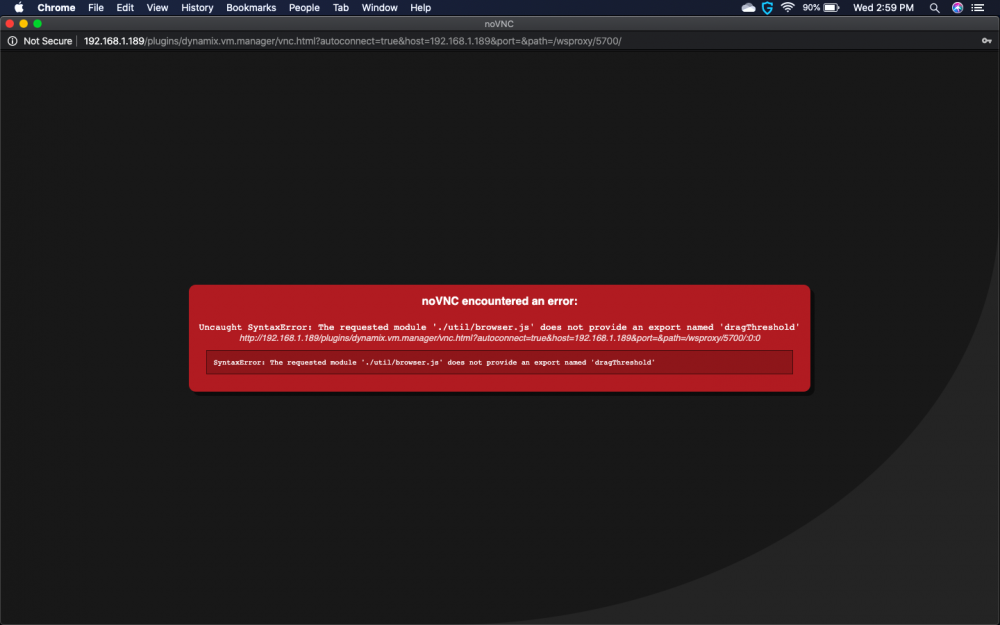Click the cloud icon in menu bar
This screenshot has height=625, width=1000.
(x=749, y=8)
